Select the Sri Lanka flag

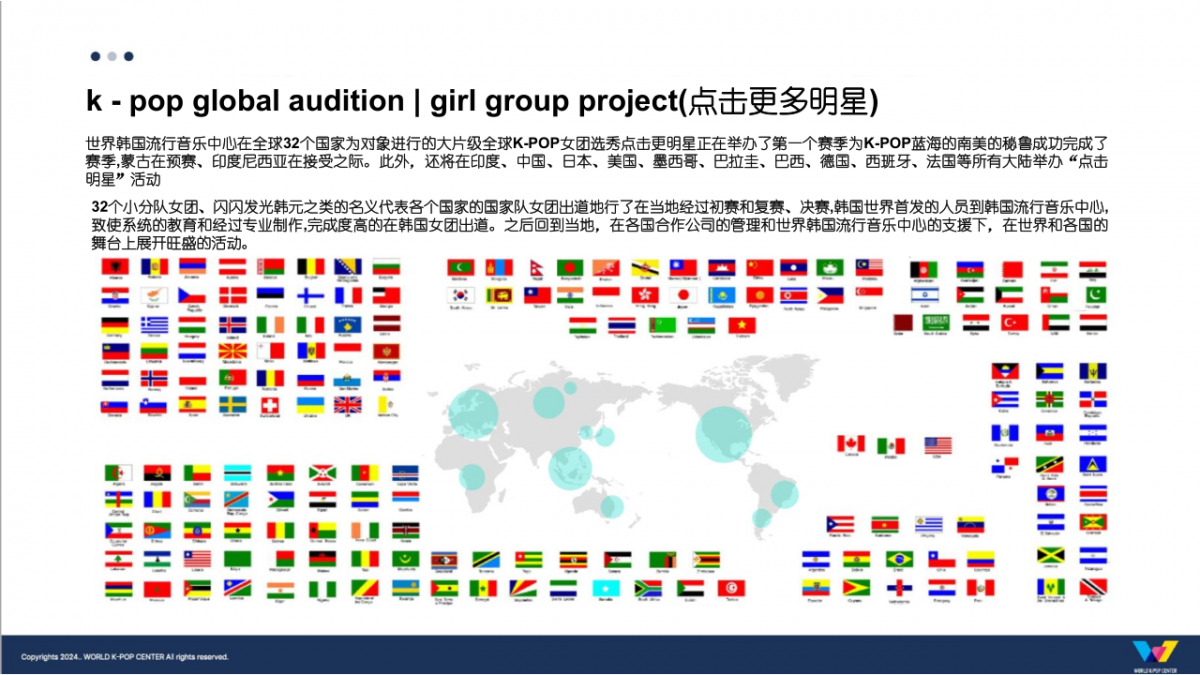click(498, 295)
